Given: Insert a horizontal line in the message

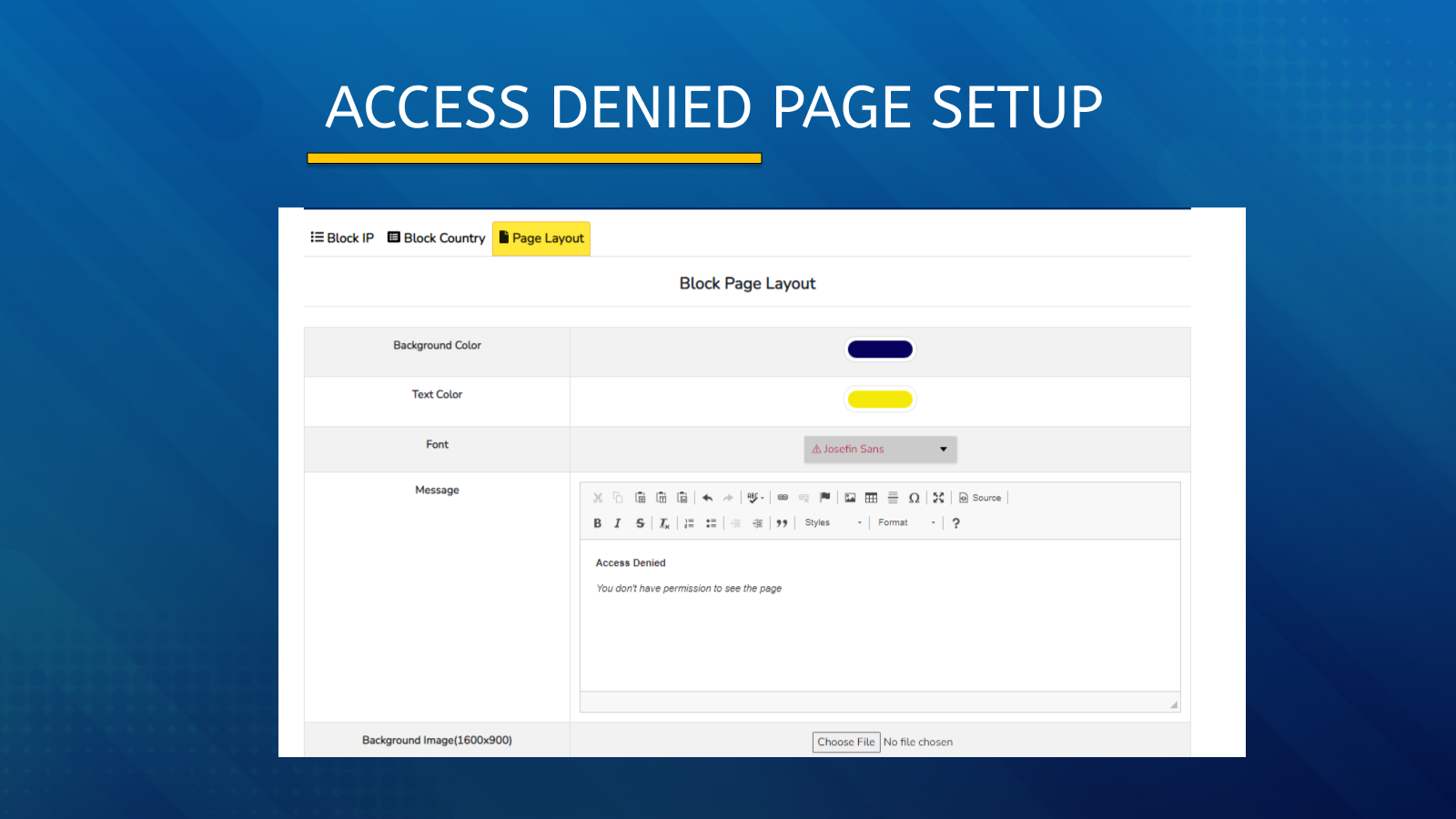Looking at the screenshot, I should pos(894,498).
